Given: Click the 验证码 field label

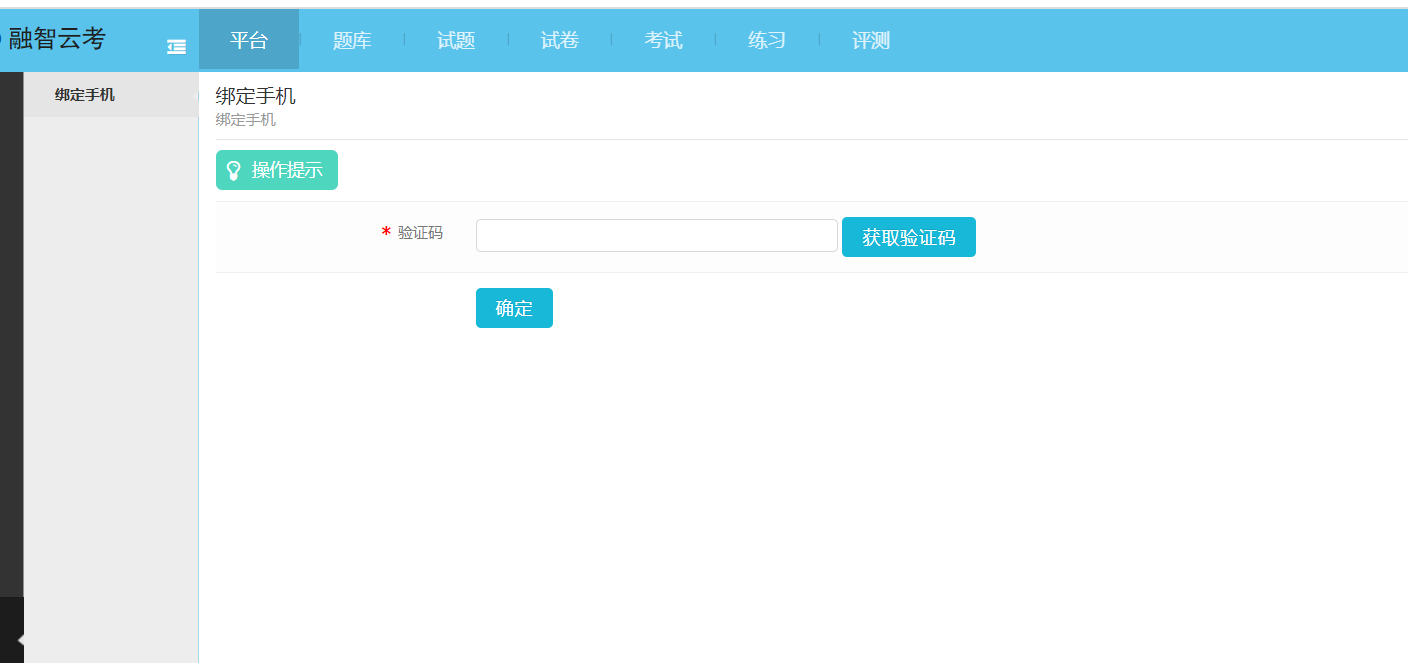Looking at the screenshot, I should [x=420, y=233].
